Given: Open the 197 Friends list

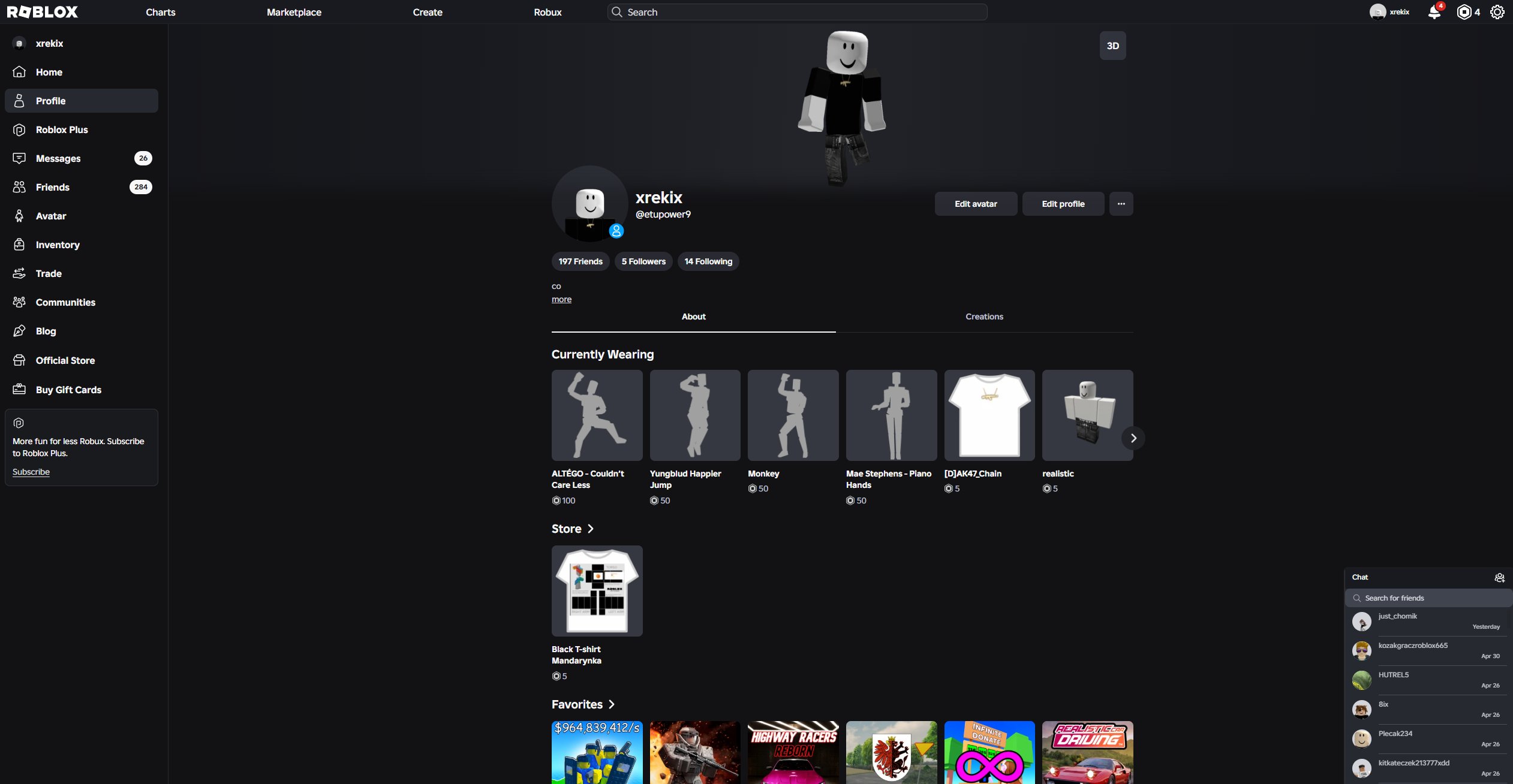Looking at the screenshot, I should click(580, 261).
